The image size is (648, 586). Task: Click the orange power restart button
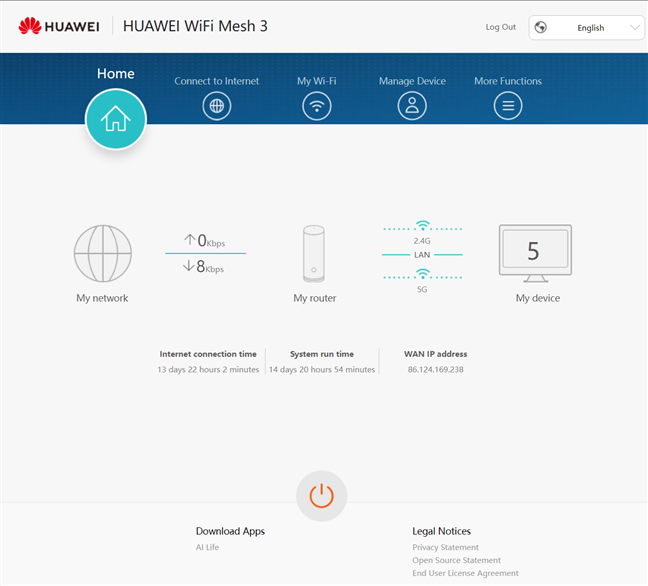(322, 496)
